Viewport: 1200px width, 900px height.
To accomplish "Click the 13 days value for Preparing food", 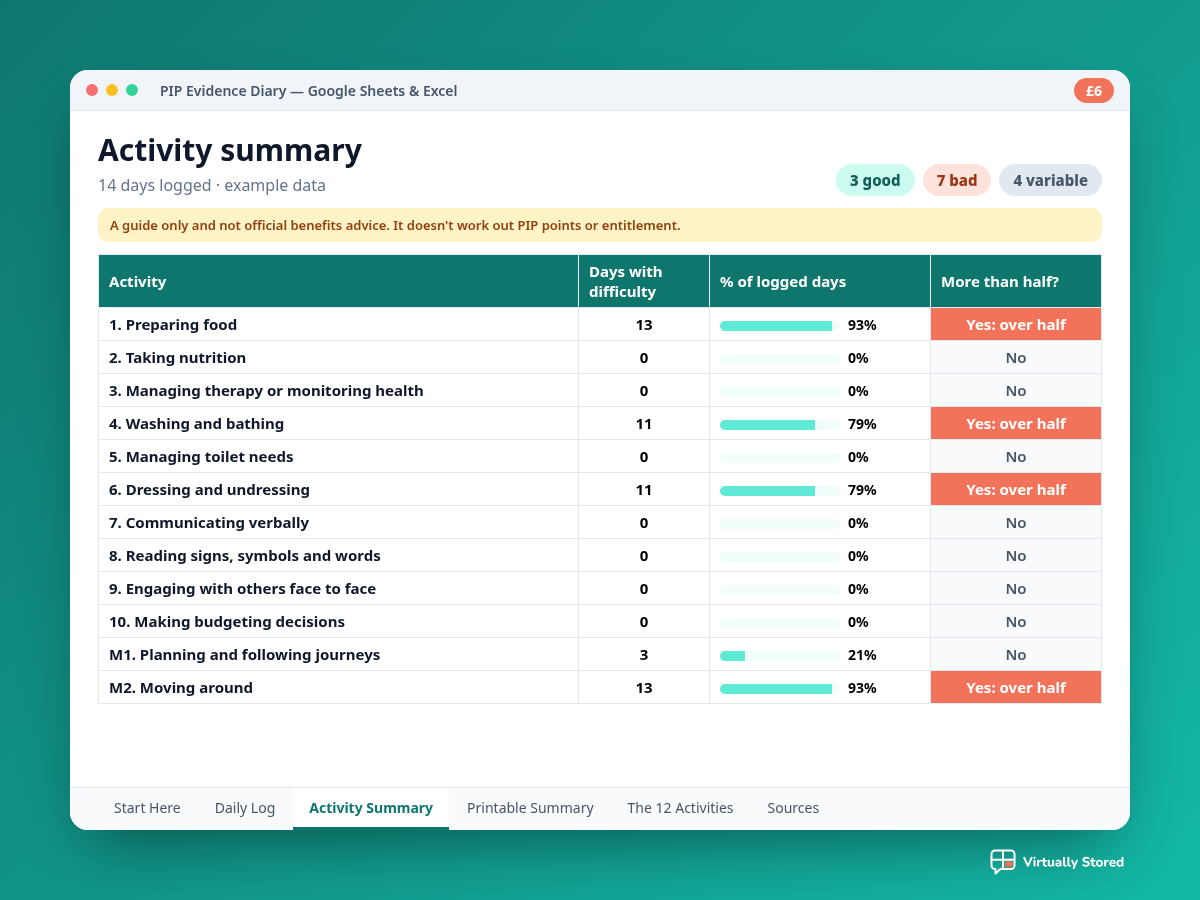I will click(644, 325).
